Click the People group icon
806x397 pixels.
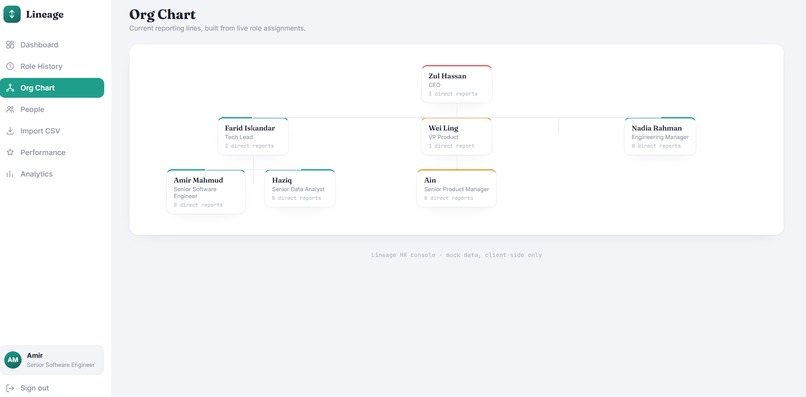[x=10, y=110]
